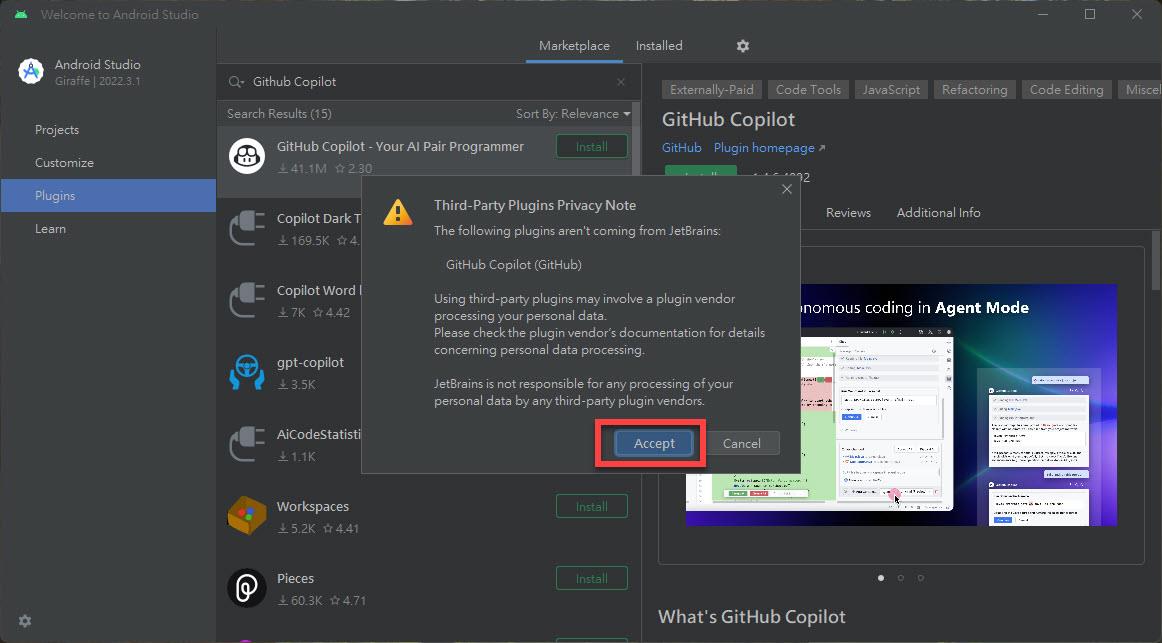Click the Workspaces plugin icon
Screen dimensions: 1162x643
[x=246, y=516]
